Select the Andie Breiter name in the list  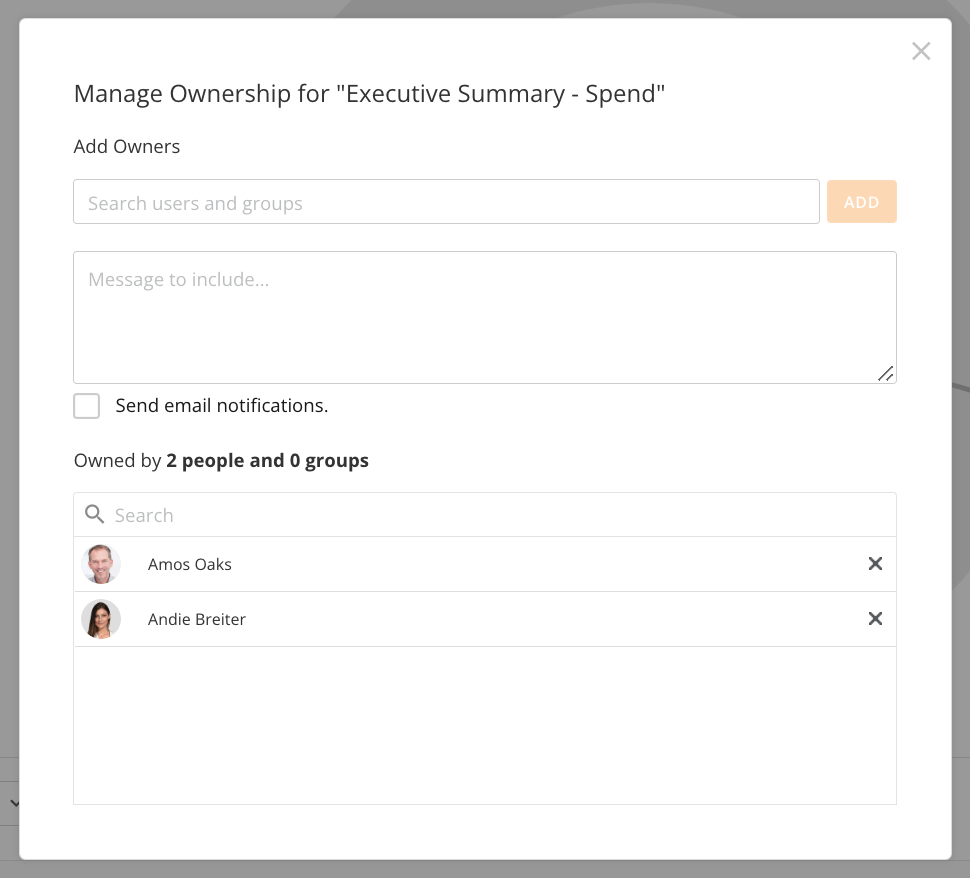(197, 620)
